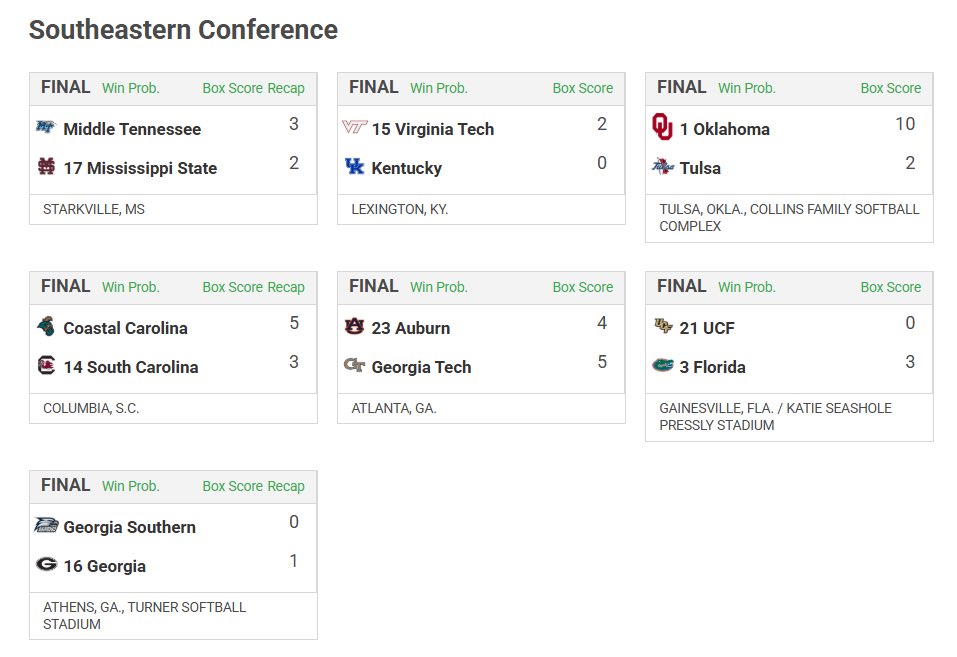
Task: Open Box Score for Virginia Tech vs Kentucky
Action: pos(583,88)
